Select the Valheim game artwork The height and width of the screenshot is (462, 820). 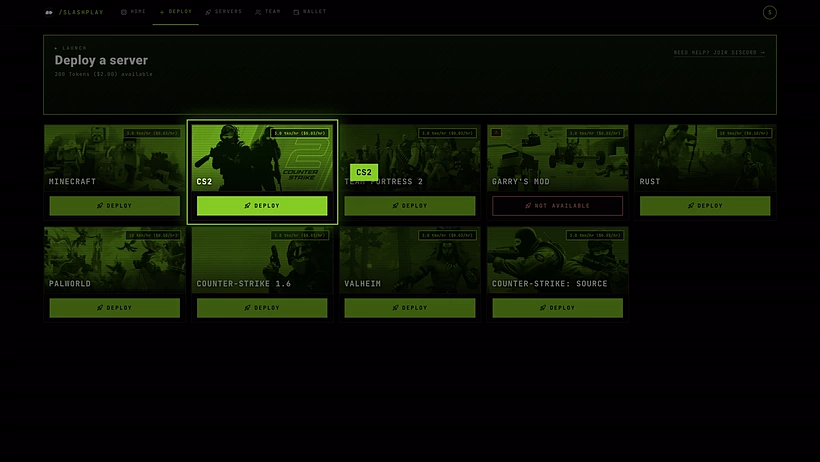point(409,260)
